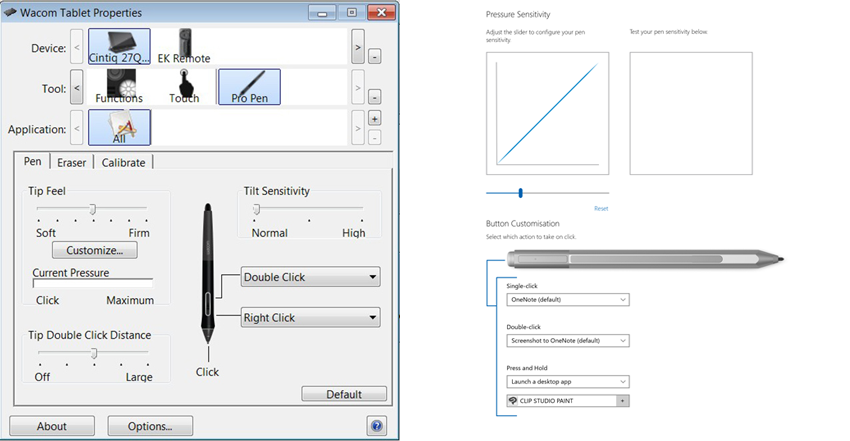Open Wacom help question mark icon
This screenshot has height=441, width=850.
click(377, 426)
